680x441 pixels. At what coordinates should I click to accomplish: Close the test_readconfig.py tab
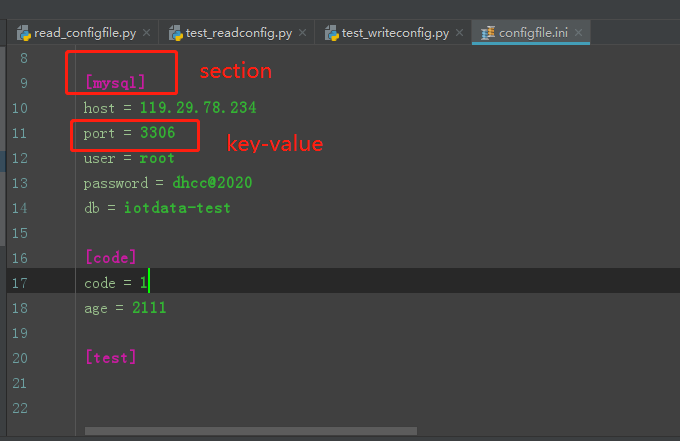(x=303, y=33)
